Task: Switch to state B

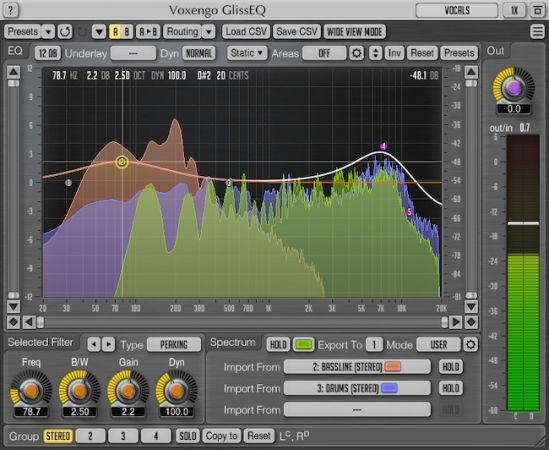Action: (x=127, y=32)
